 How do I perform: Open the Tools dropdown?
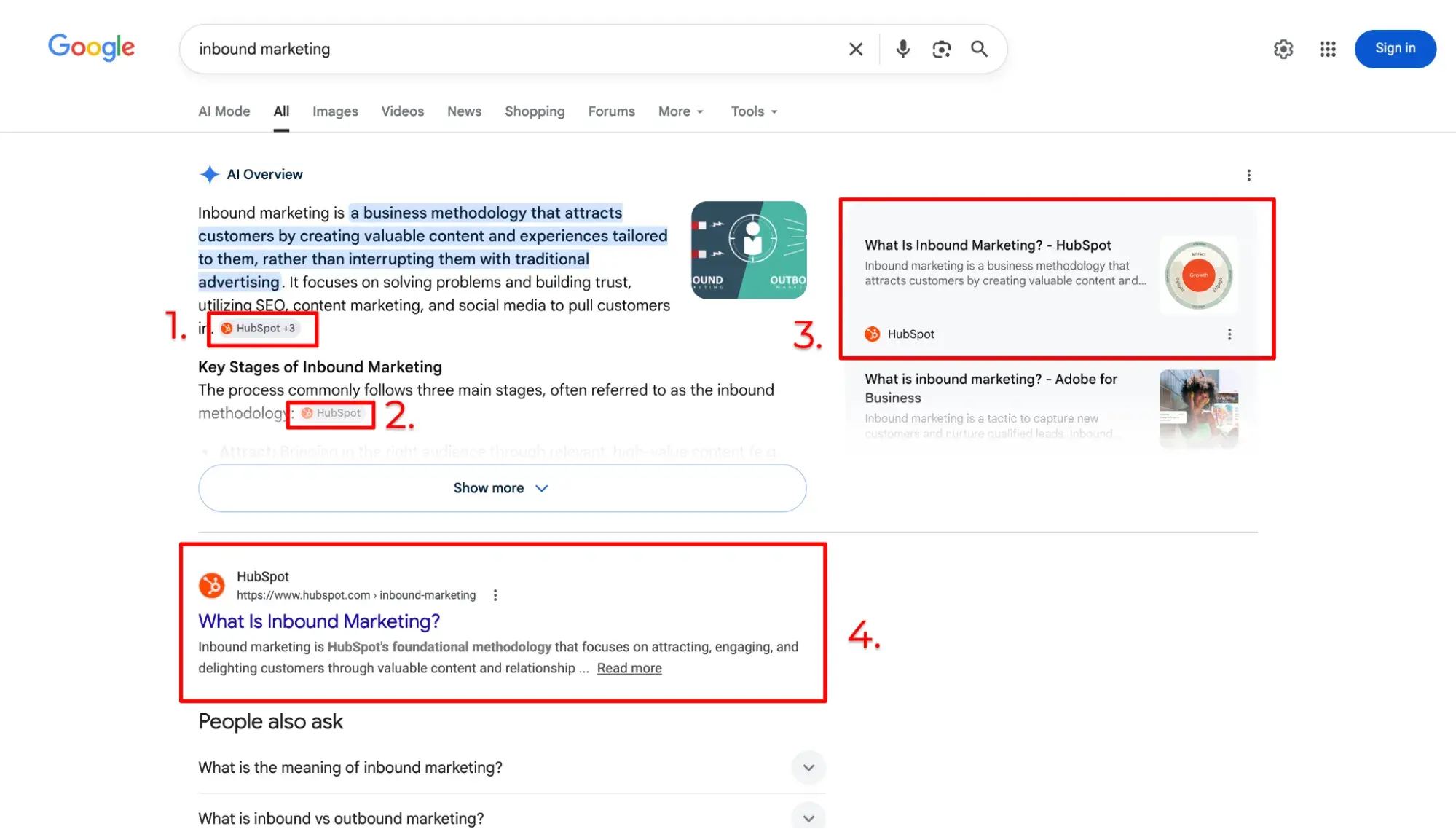tap(755, 111)
